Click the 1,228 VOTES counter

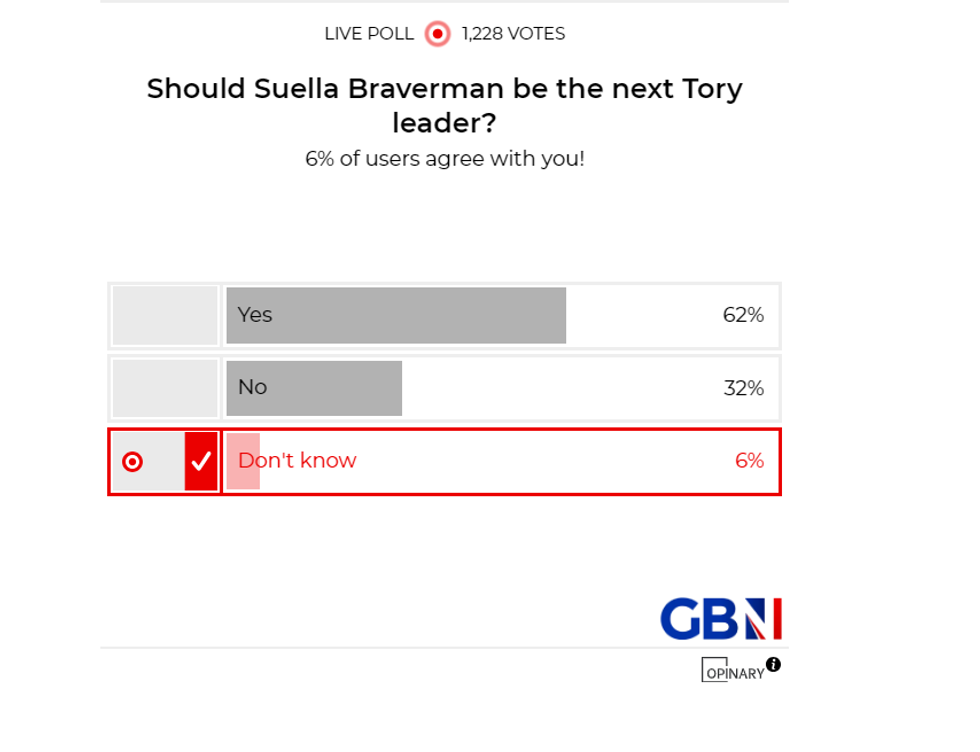tap(512, 33)
